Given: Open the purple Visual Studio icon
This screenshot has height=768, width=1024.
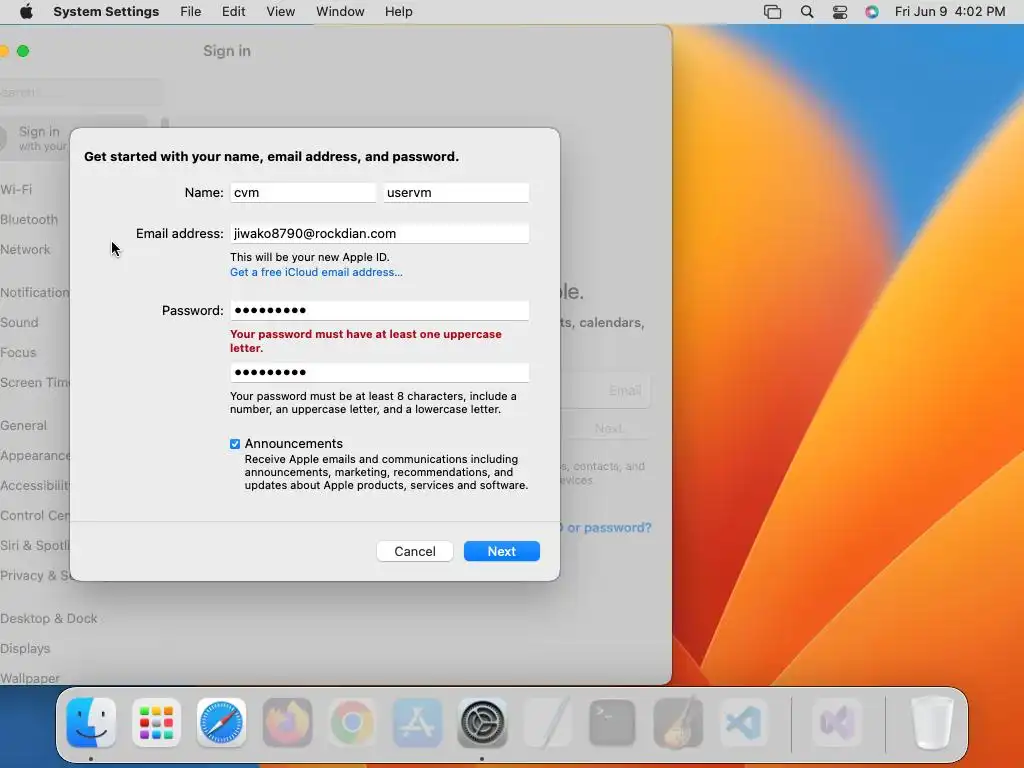Looking at the screenshot, I should 838,723.
